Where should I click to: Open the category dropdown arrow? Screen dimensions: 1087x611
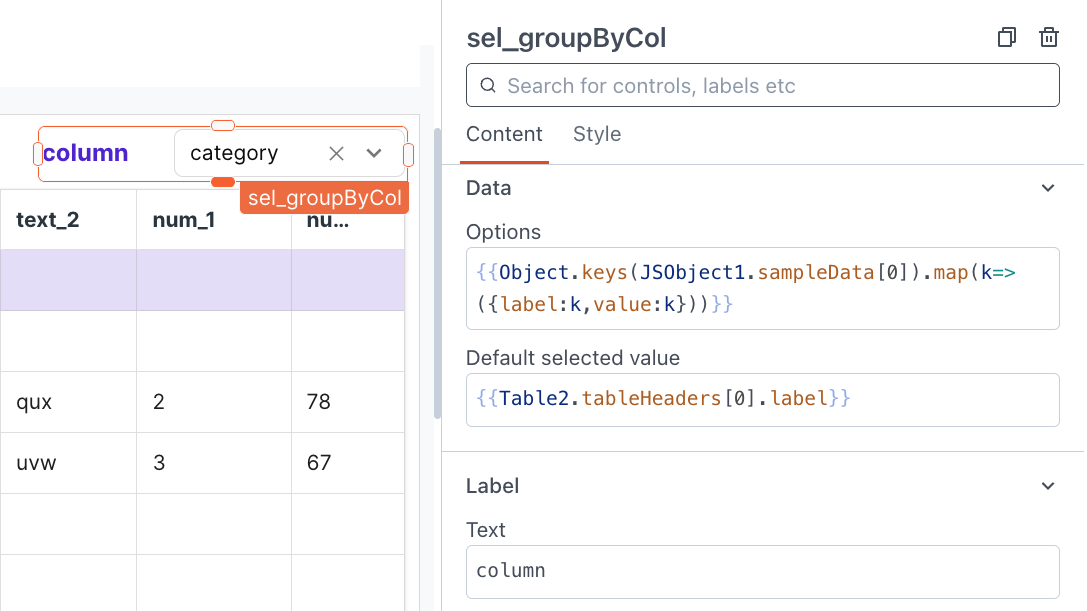click(x=374, y=153)
